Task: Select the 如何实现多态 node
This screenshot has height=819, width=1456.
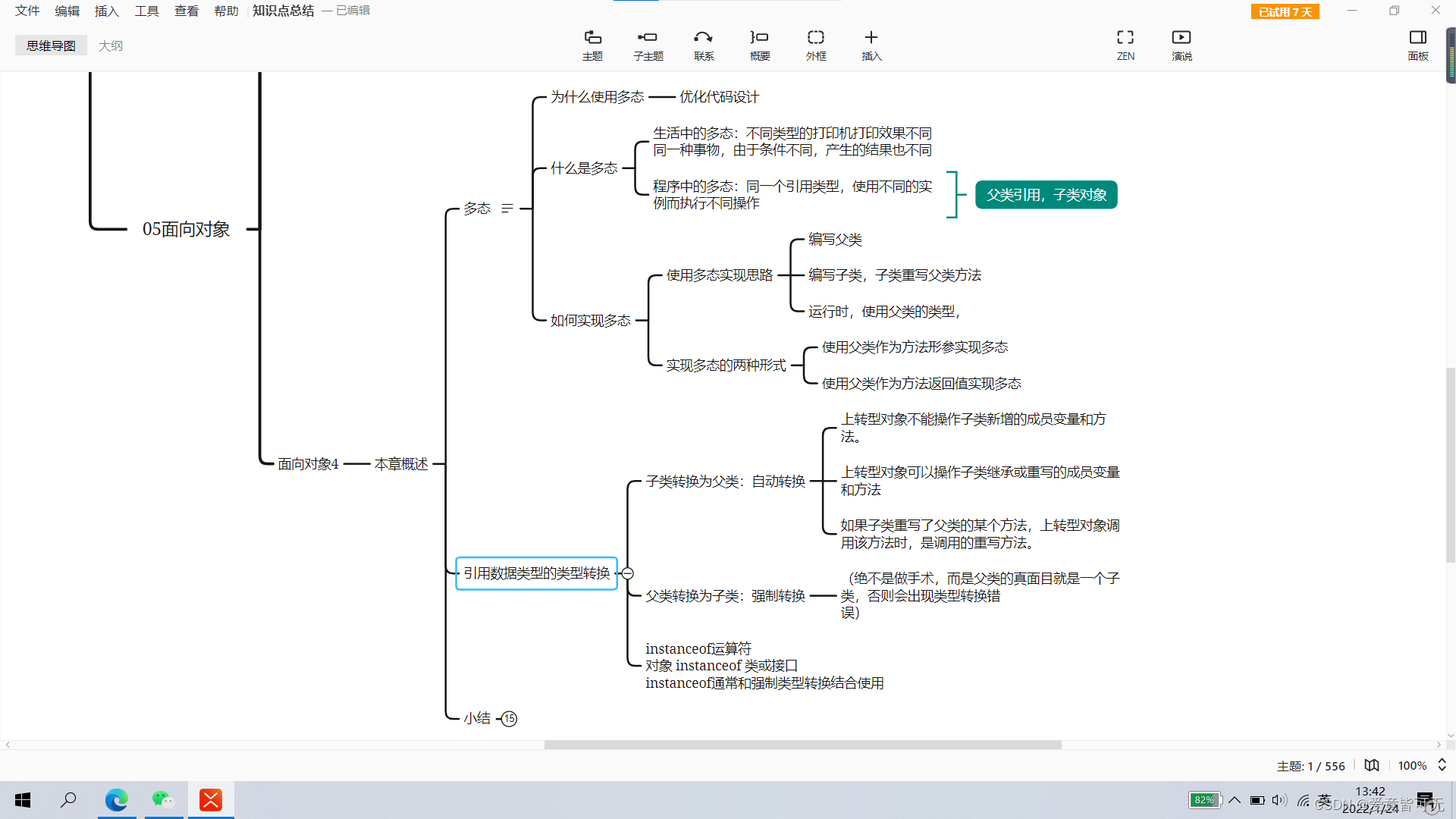Action: (x=590, y=320)
